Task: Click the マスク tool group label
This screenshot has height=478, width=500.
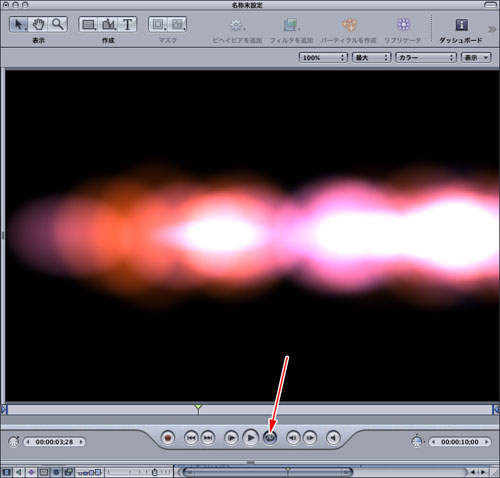Action: (x=168, y=40)
